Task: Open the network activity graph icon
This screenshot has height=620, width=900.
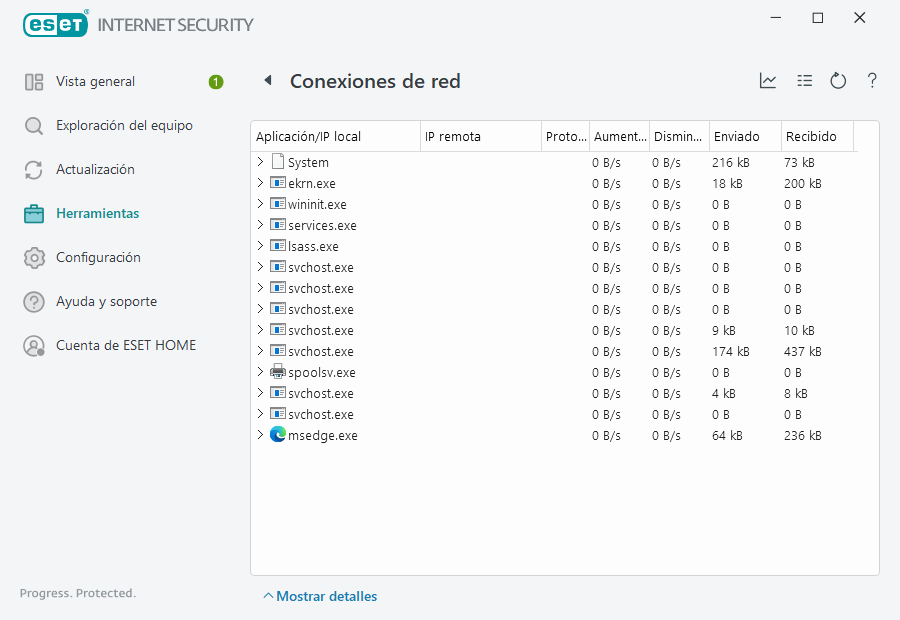Action: [x=768, y=81]
